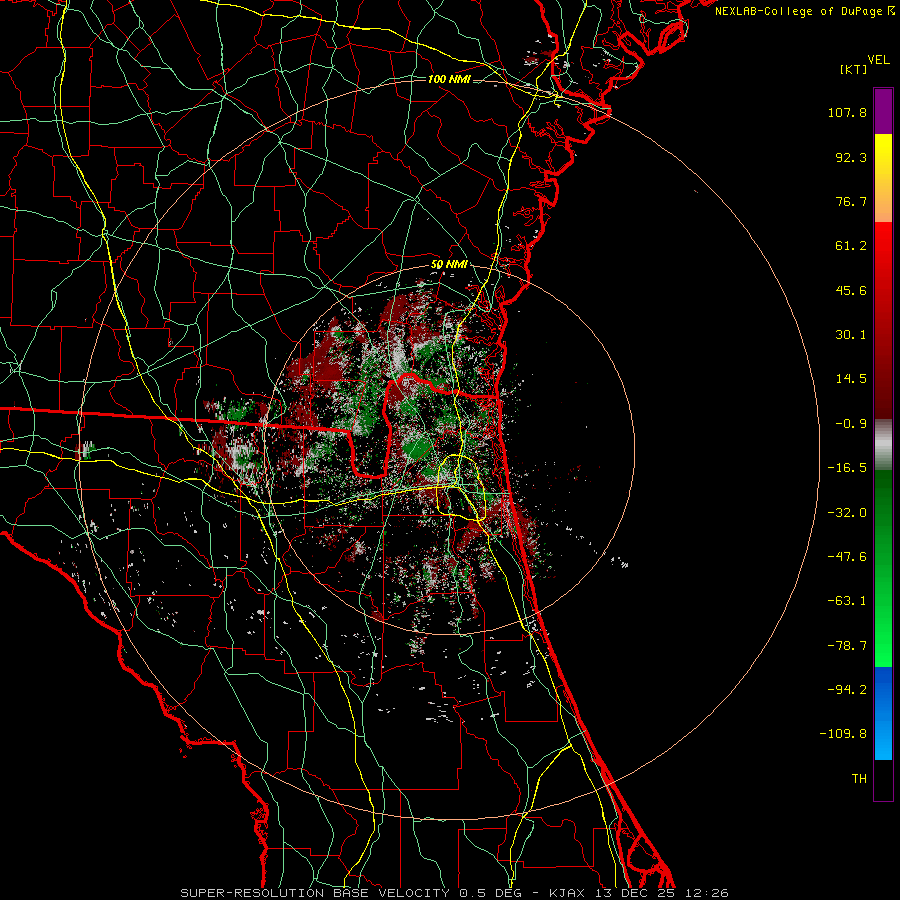Select the 30.1 velocity scale value
Viewport: 900px width, 900px height.
tap(851, 335)
